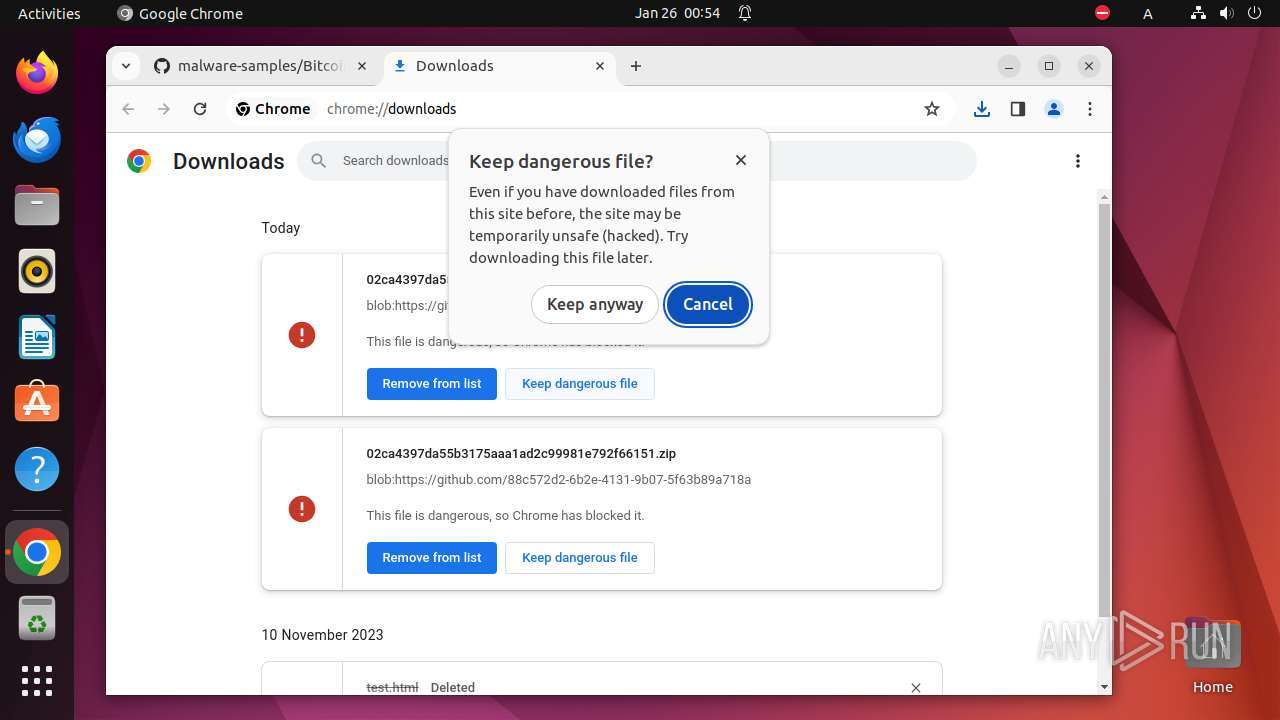This screenshot has height=720, width=1280.
Task: Open a new tab with plus button
Action: [x=636, y=66]
